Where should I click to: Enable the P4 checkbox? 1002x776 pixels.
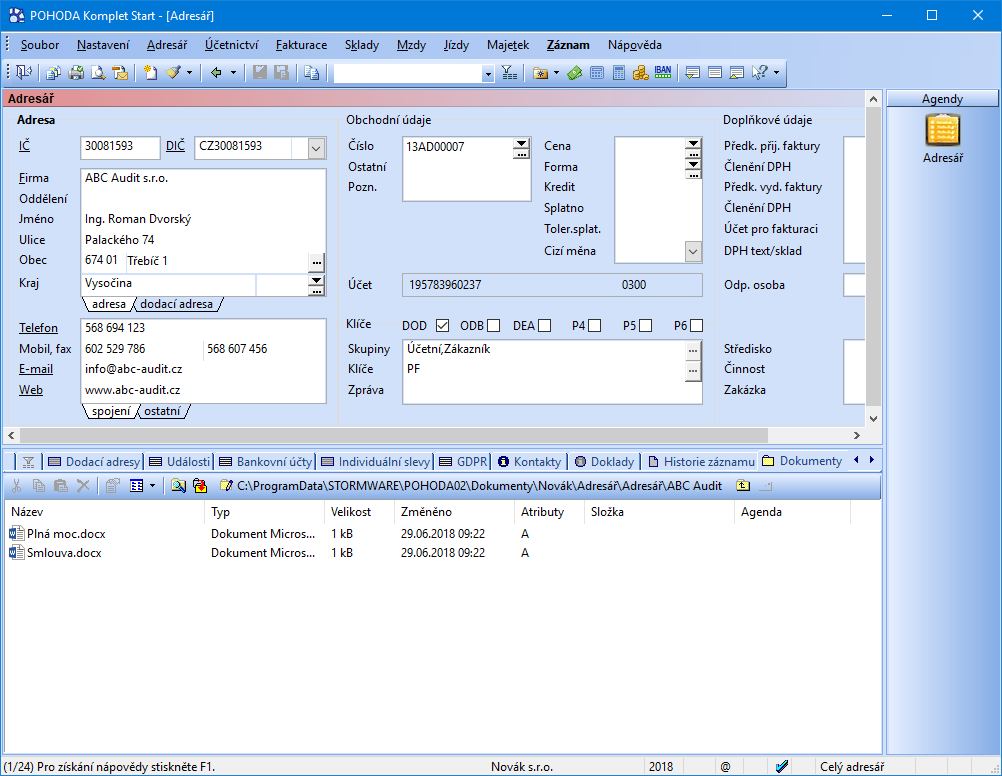pos(594,326)
